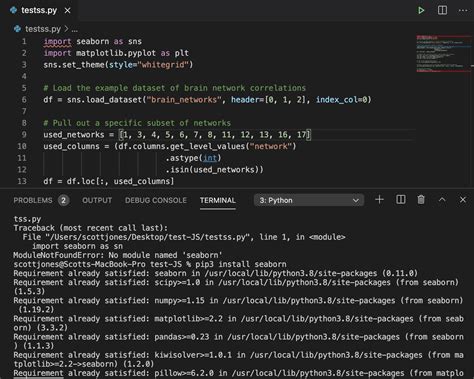Click 'brain_networks' string in line 6
Image resolution: width=474 pixels, height=379 pixels.
(184, 100)
